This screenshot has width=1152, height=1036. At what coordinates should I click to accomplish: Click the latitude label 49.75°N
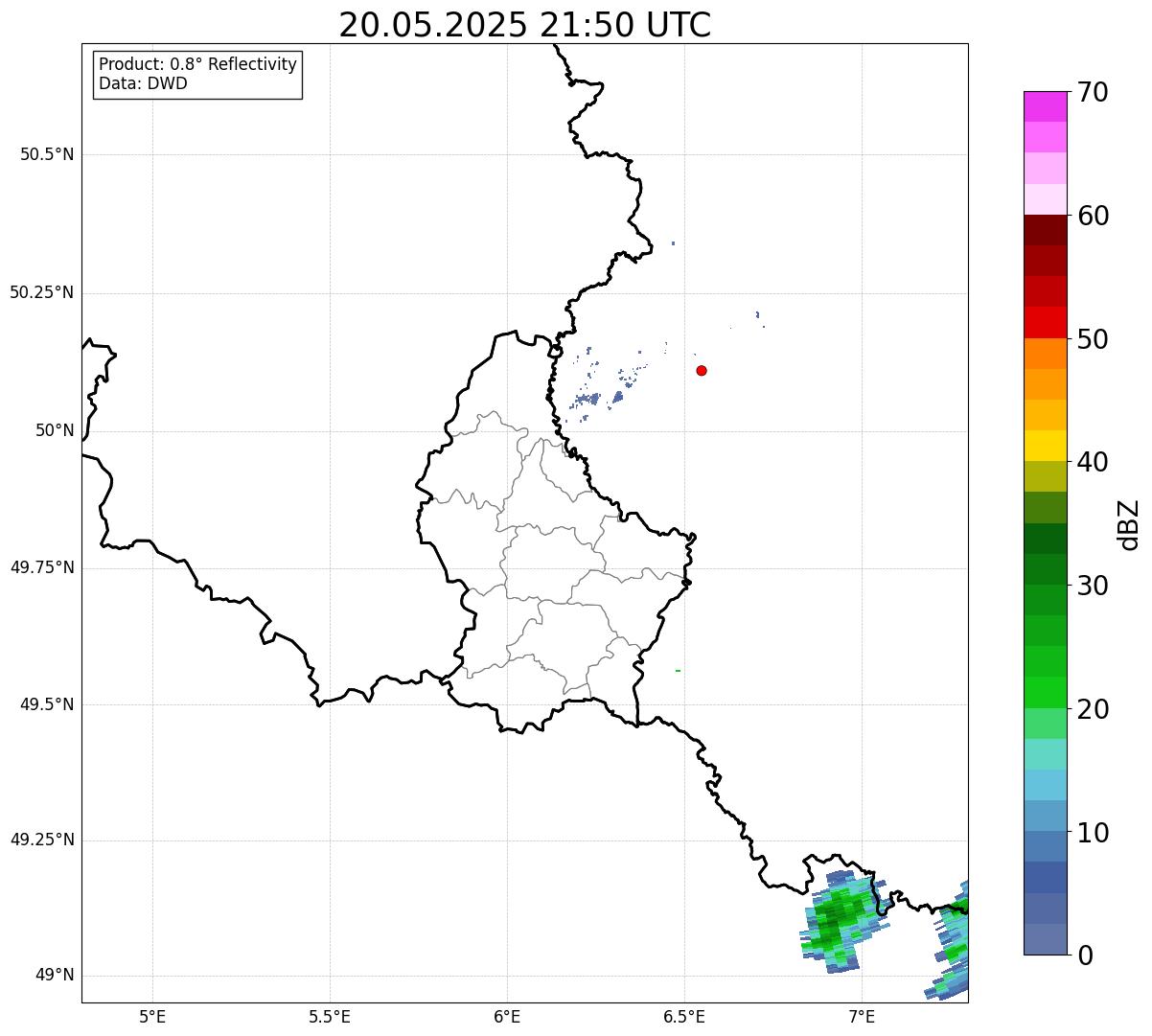[42, 567]
